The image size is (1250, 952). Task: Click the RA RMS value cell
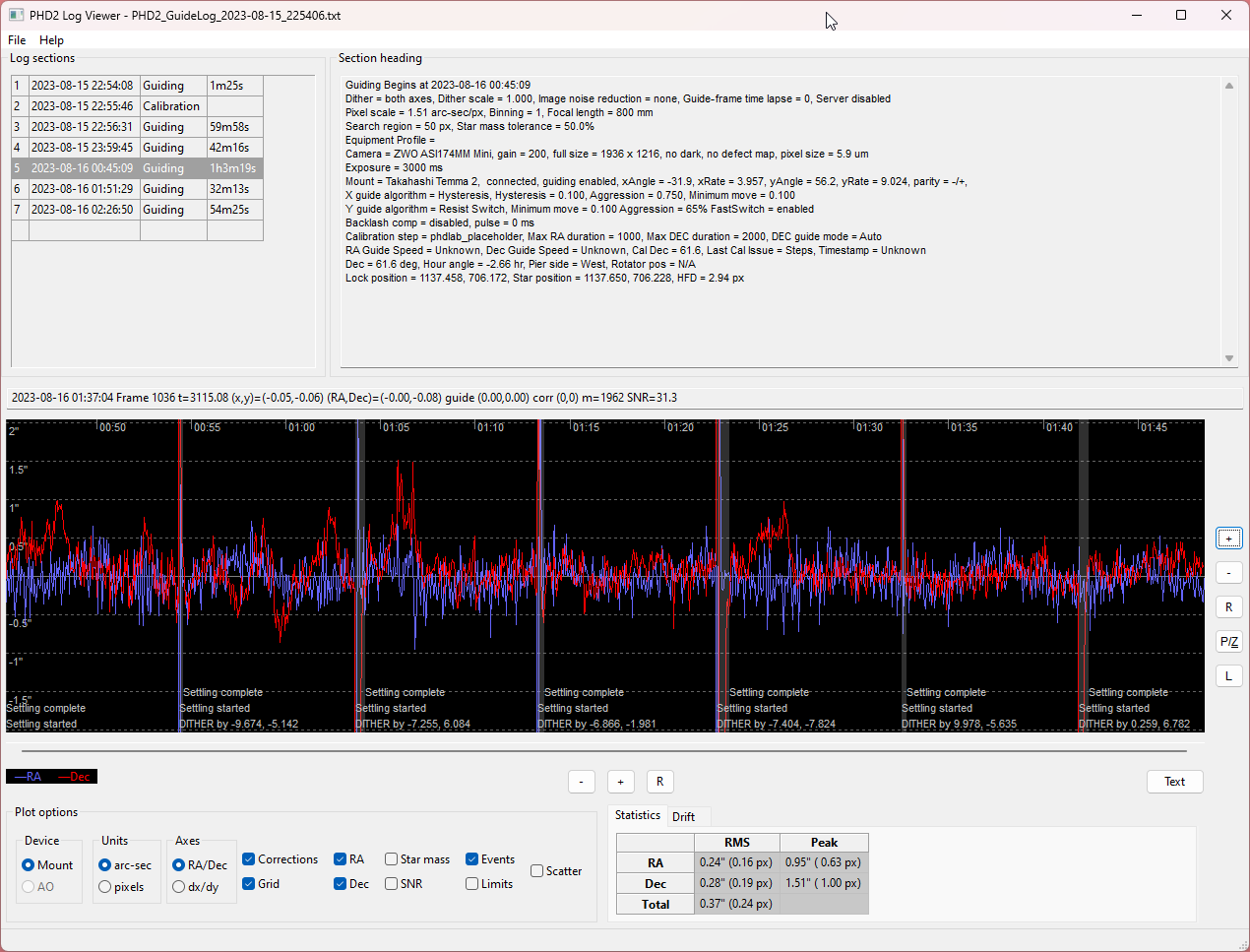tap(736, 862)
